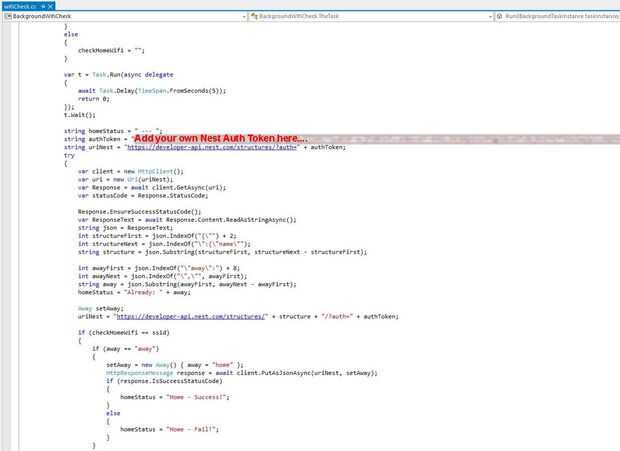Click the client.PutAsJsonAsync(uriNest, setAway) line
The width and height of the screenshot is (620, 451).
point(242,373)
